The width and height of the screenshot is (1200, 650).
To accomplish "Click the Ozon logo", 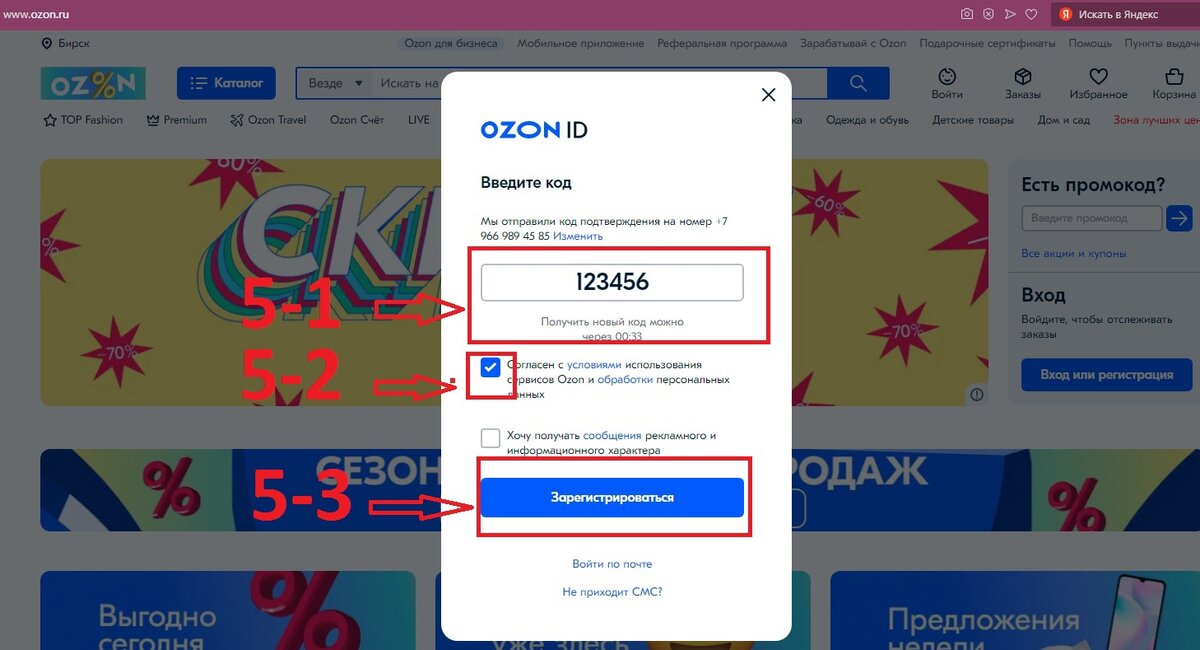I will tap(93, 84).
